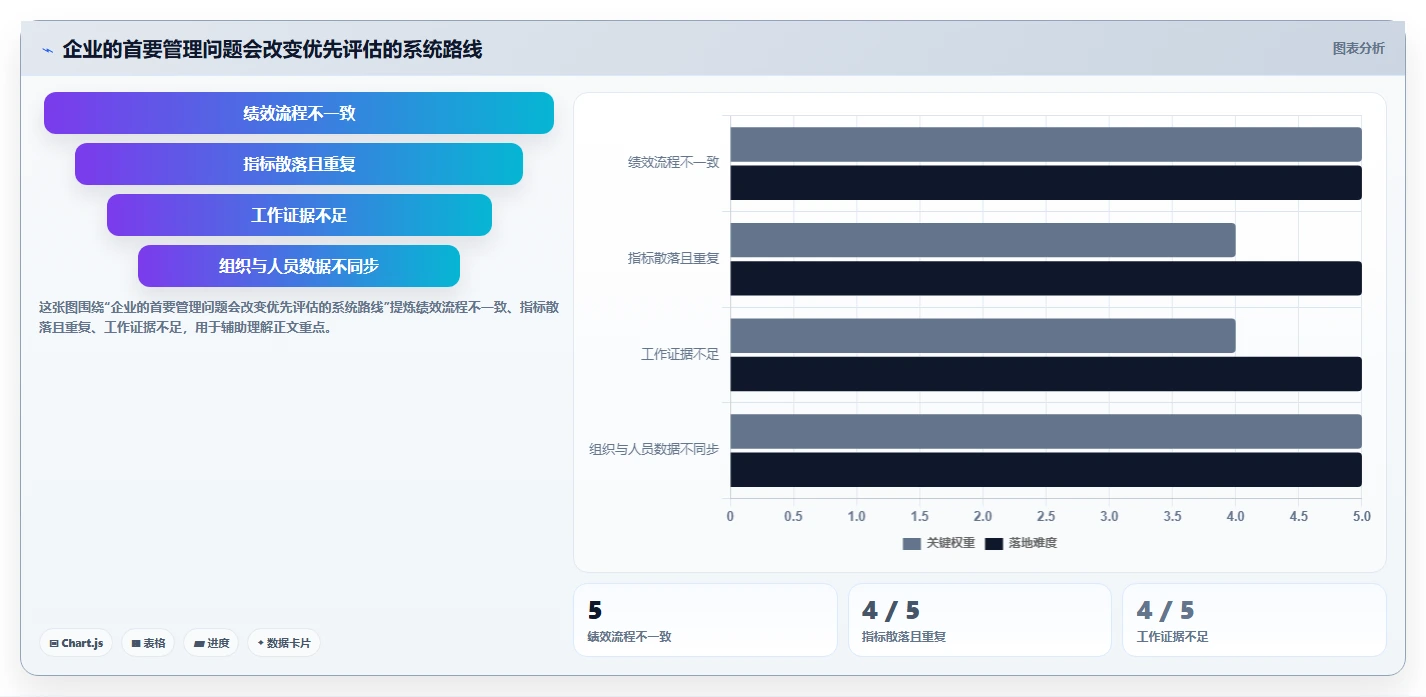Click 落地难度 legend label text
The width and height of the screenshot is (1426, 697).
tap(1032, 543)
